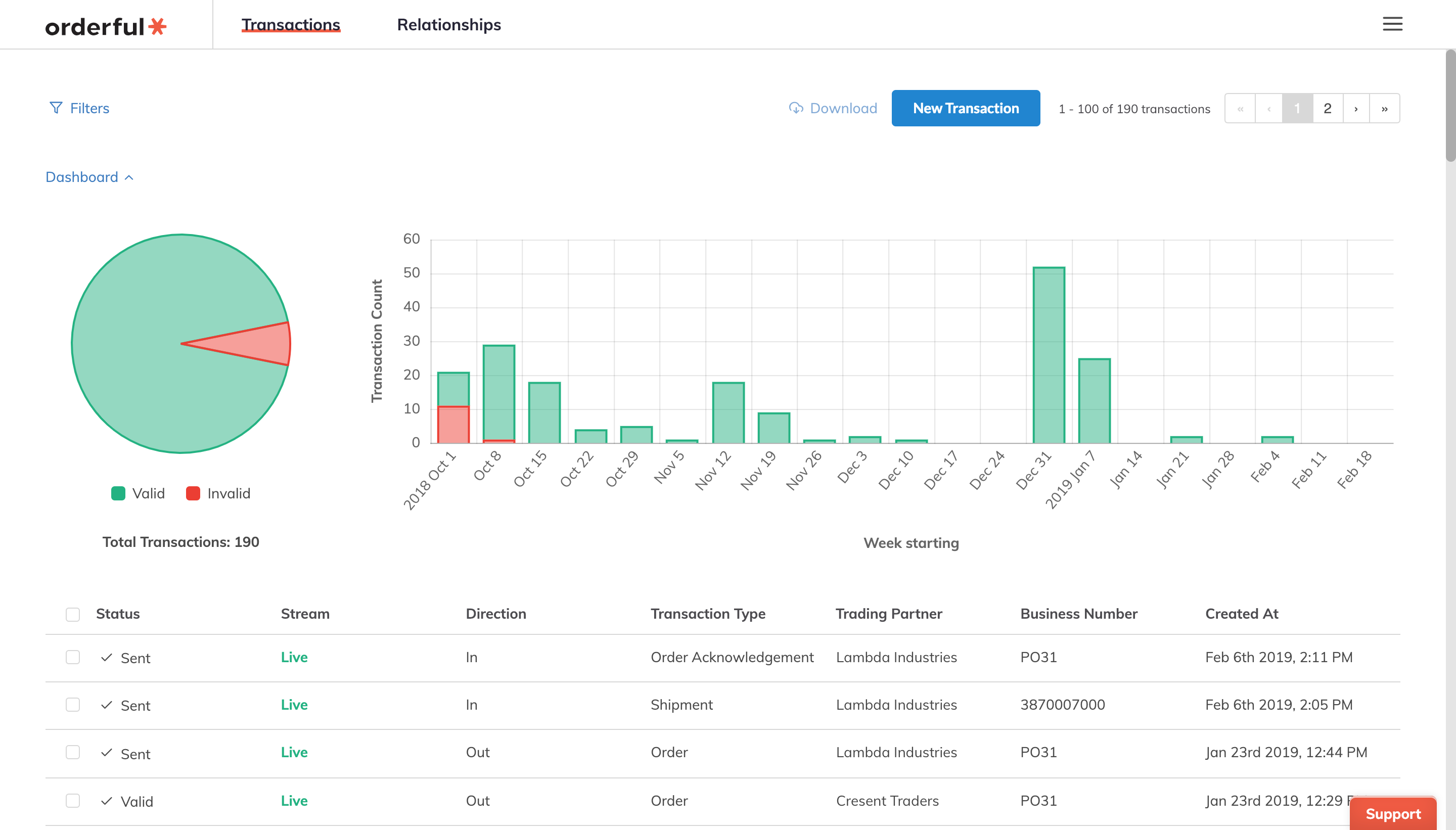
Task: Click red invalid segment of Oct 1 bar
Action: click(x=453, y=425)
